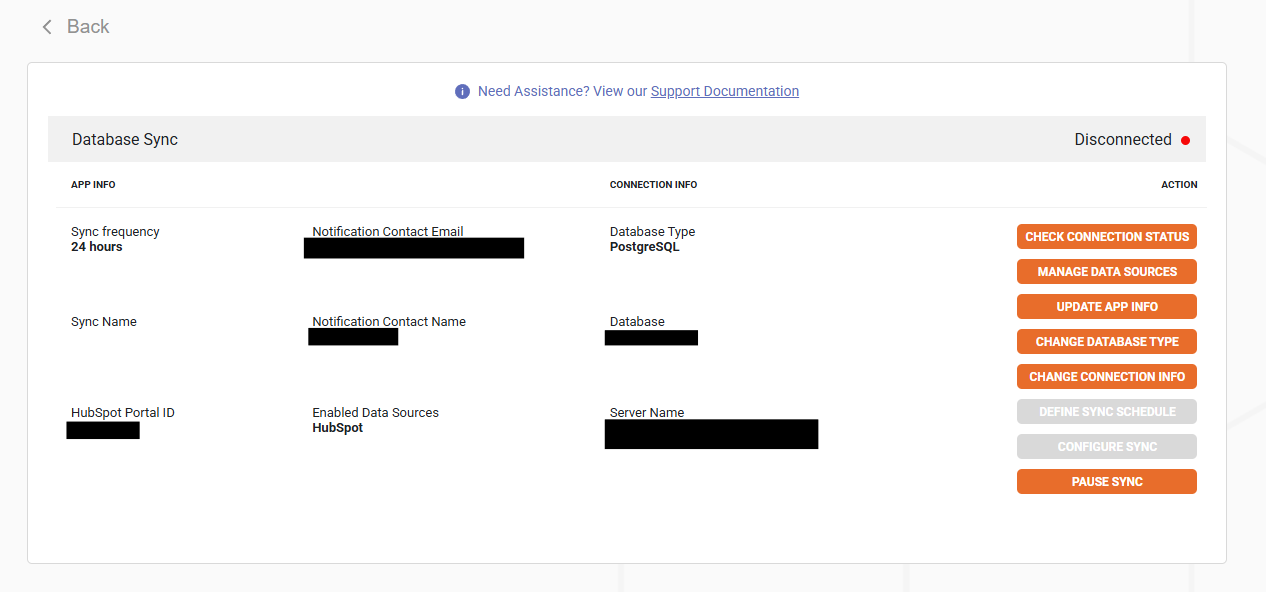
Task: Click the Enabled Data Sources label
Action: [376, 413]
